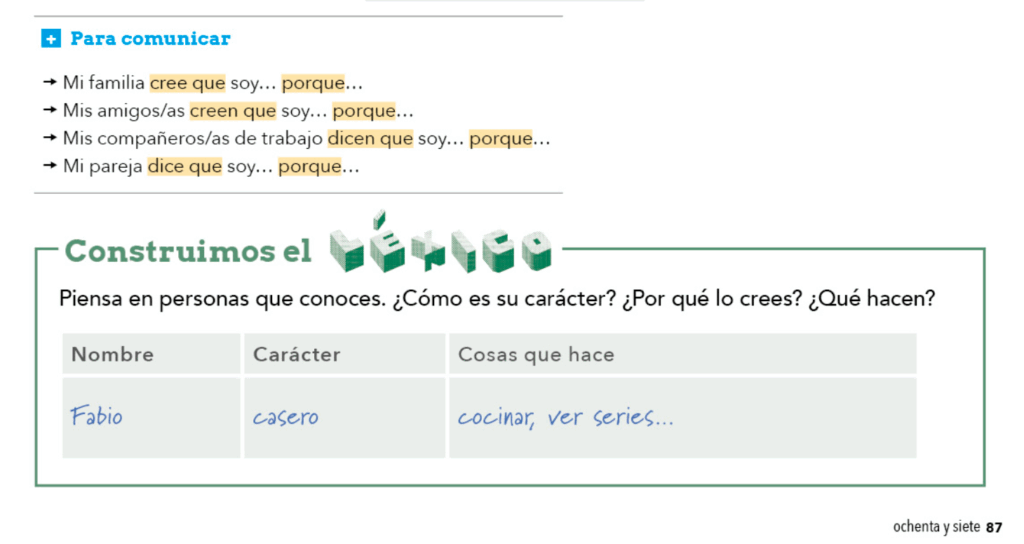
Task: Click the page number 'ochenta y siete 87'
Action: (948, 526)
